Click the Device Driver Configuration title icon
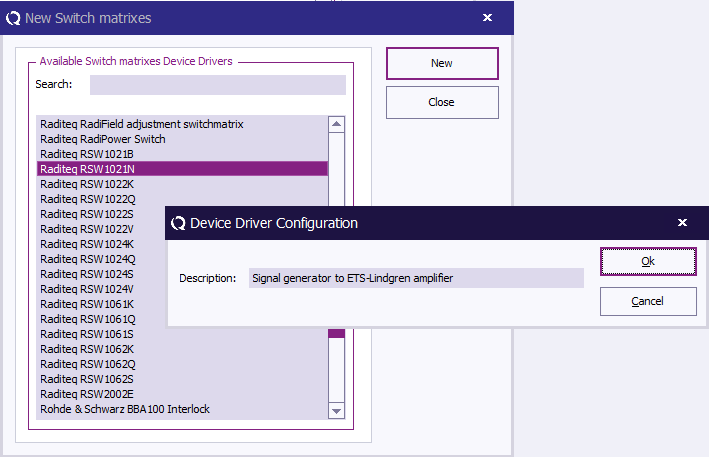The width and height of the screenshot is (709, 457). tap(179, 223)
